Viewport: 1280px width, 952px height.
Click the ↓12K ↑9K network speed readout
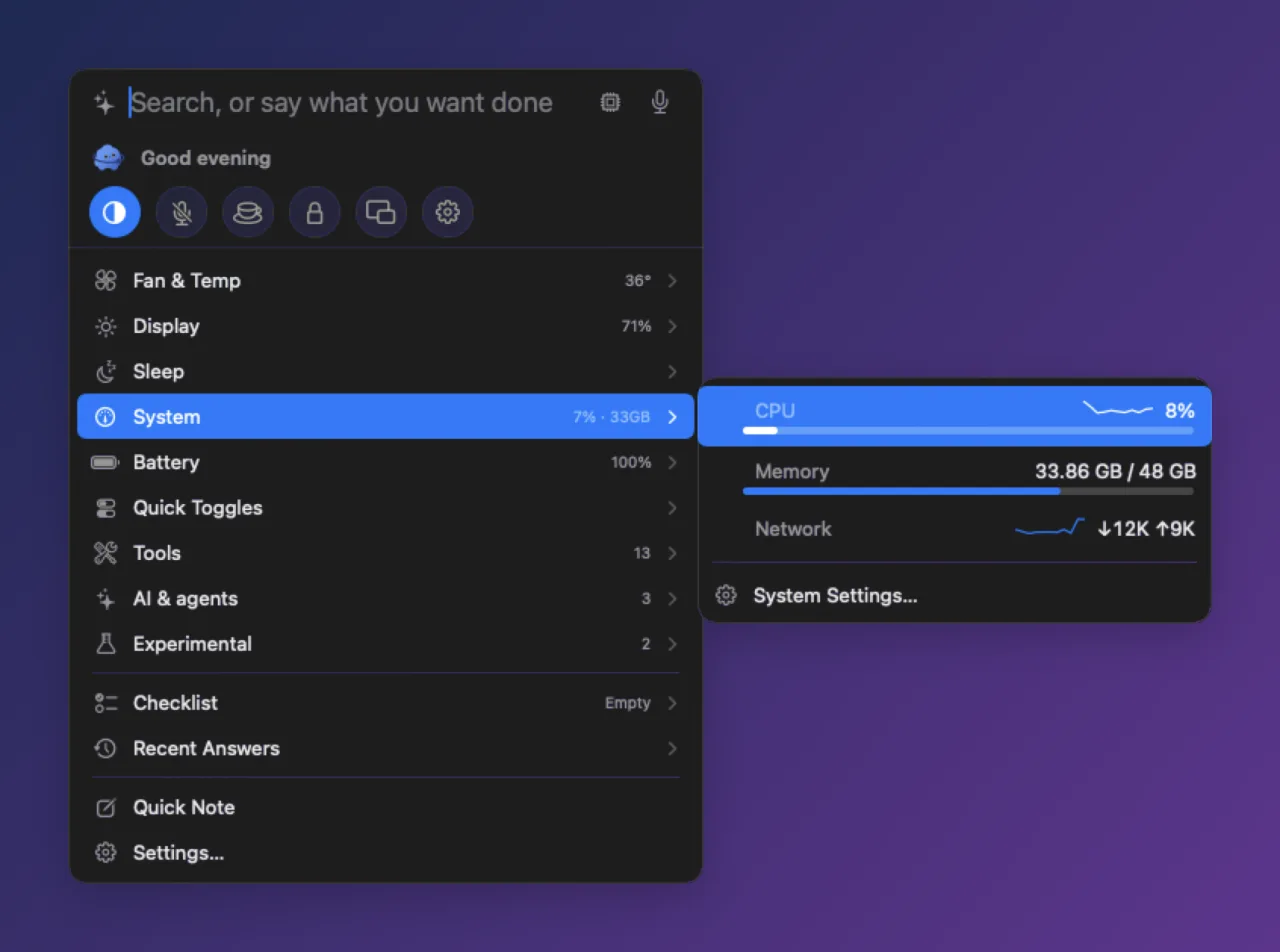point(1146,529)
